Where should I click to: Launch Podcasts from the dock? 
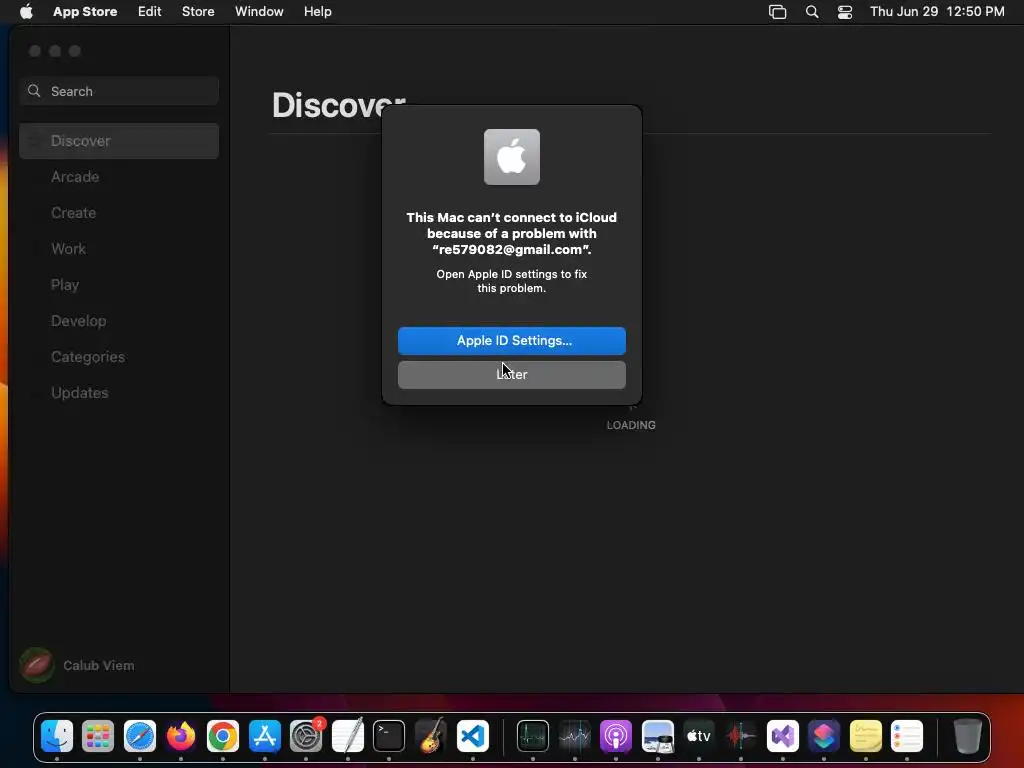pyautogui.click(x=616, y=736)
